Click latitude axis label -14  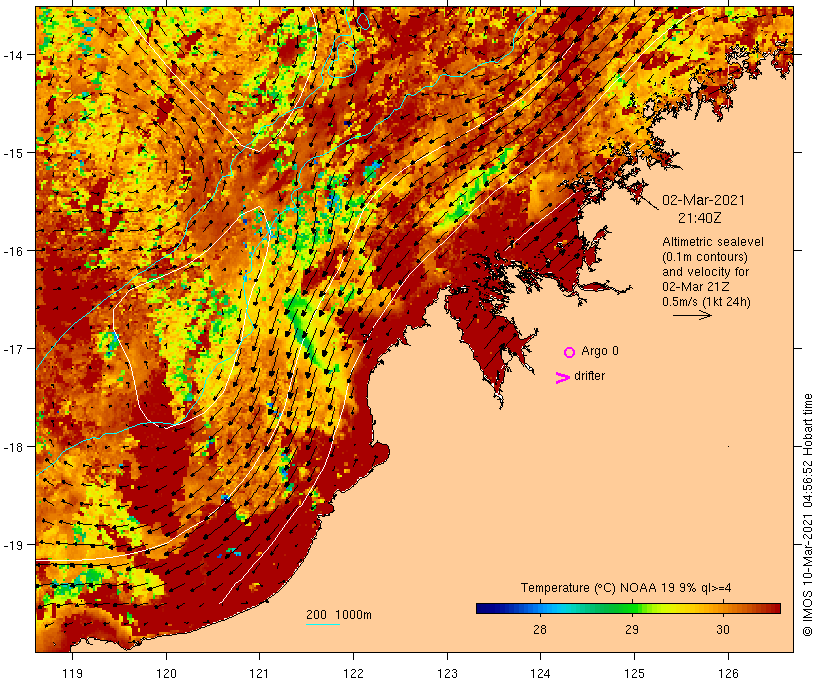tap(12, 54)
